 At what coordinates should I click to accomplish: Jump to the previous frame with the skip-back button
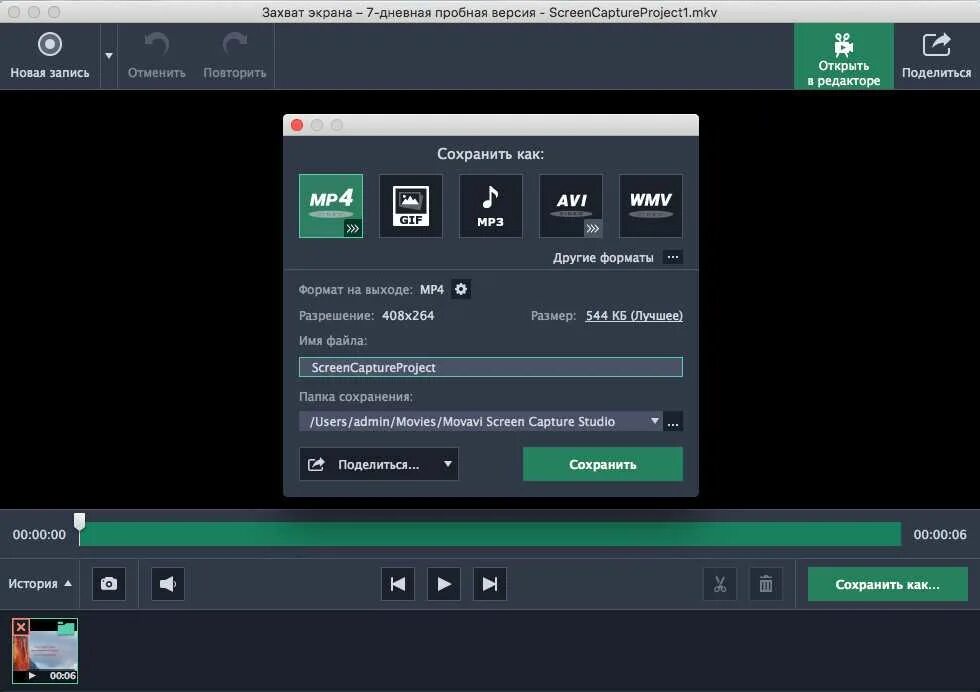(x=398, y=584)
